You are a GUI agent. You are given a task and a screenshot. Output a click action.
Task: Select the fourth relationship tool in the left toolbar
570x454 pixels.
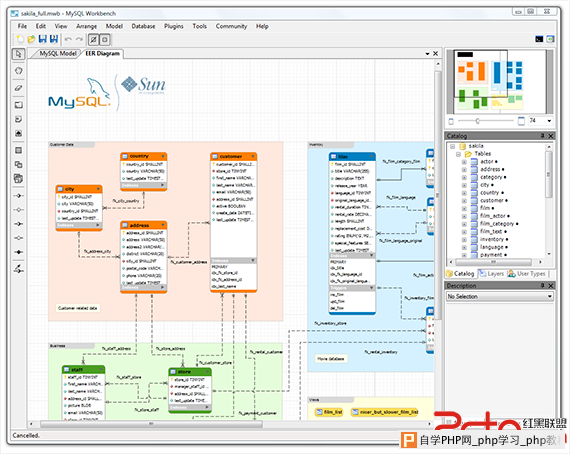pyautogui.click(x=19, y=238)
